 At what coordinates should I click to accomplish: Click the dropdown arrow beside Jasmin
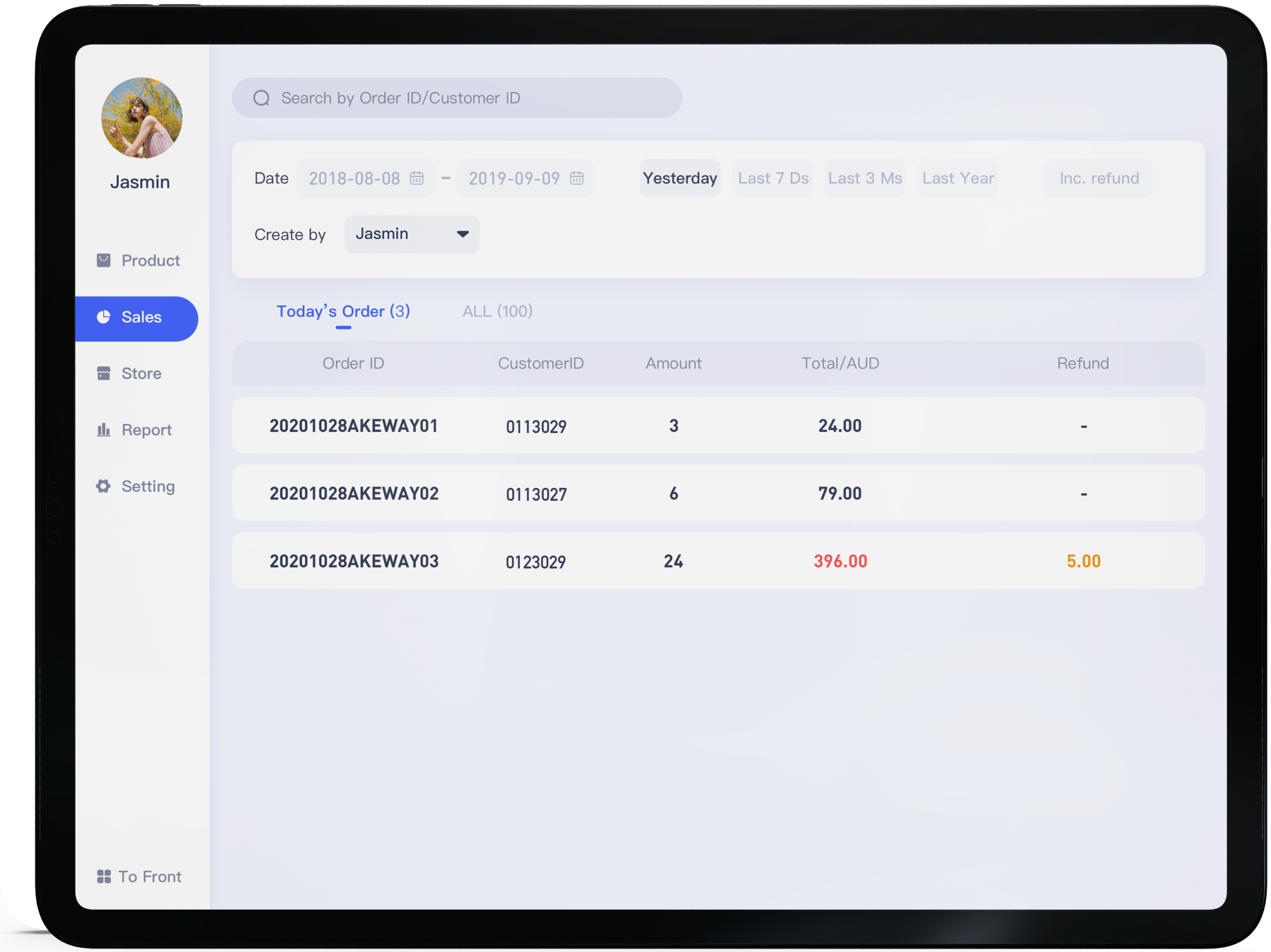click(x=463, y=234)
